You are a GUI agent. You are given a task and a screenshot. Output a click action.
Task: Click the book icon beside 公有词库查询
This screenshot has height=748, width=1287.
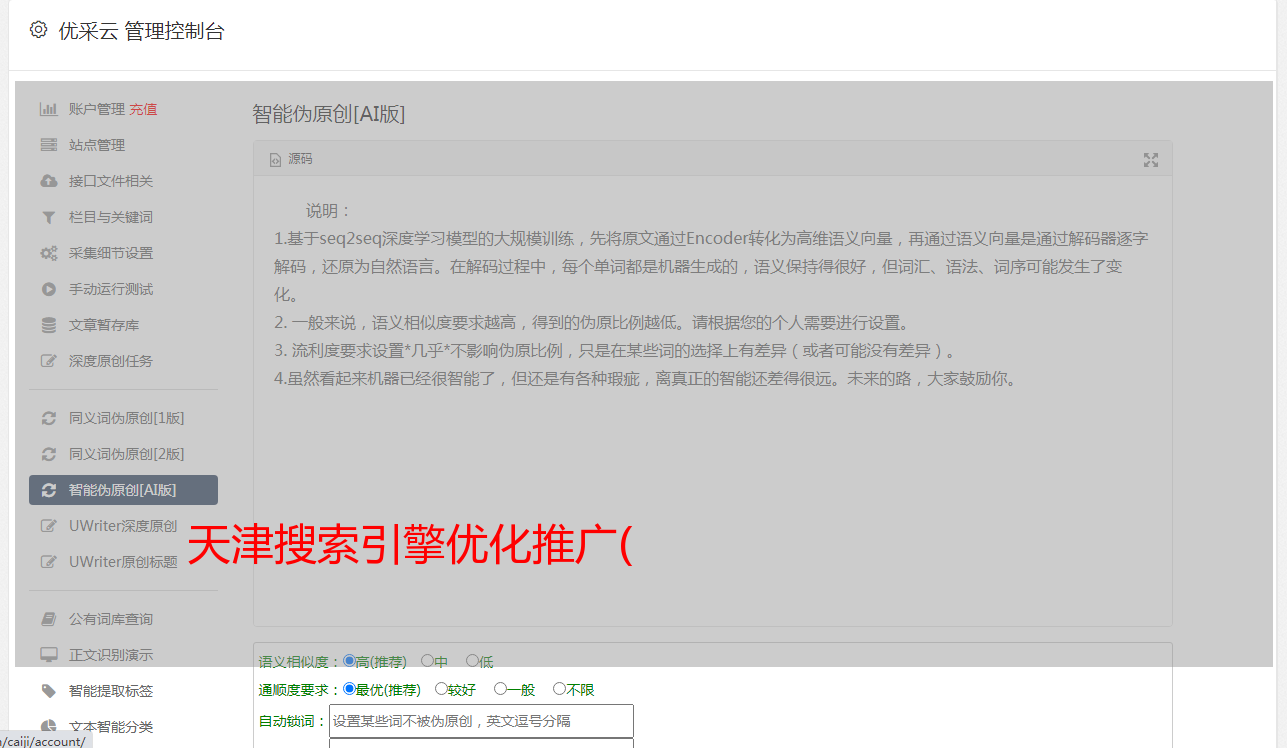coord(48,619)
